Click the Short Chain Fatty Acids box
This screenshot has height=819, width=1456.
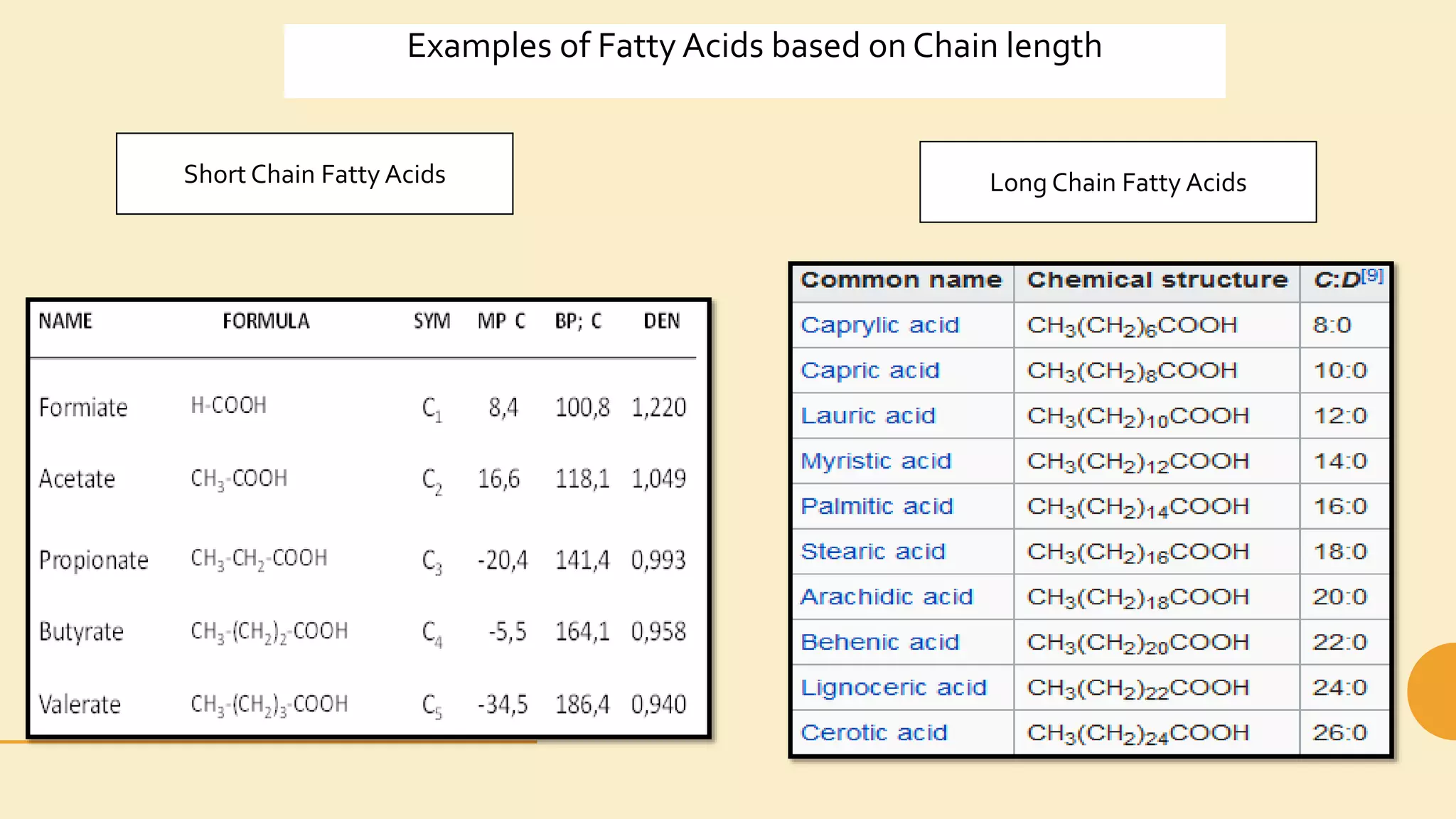(314, 173)
